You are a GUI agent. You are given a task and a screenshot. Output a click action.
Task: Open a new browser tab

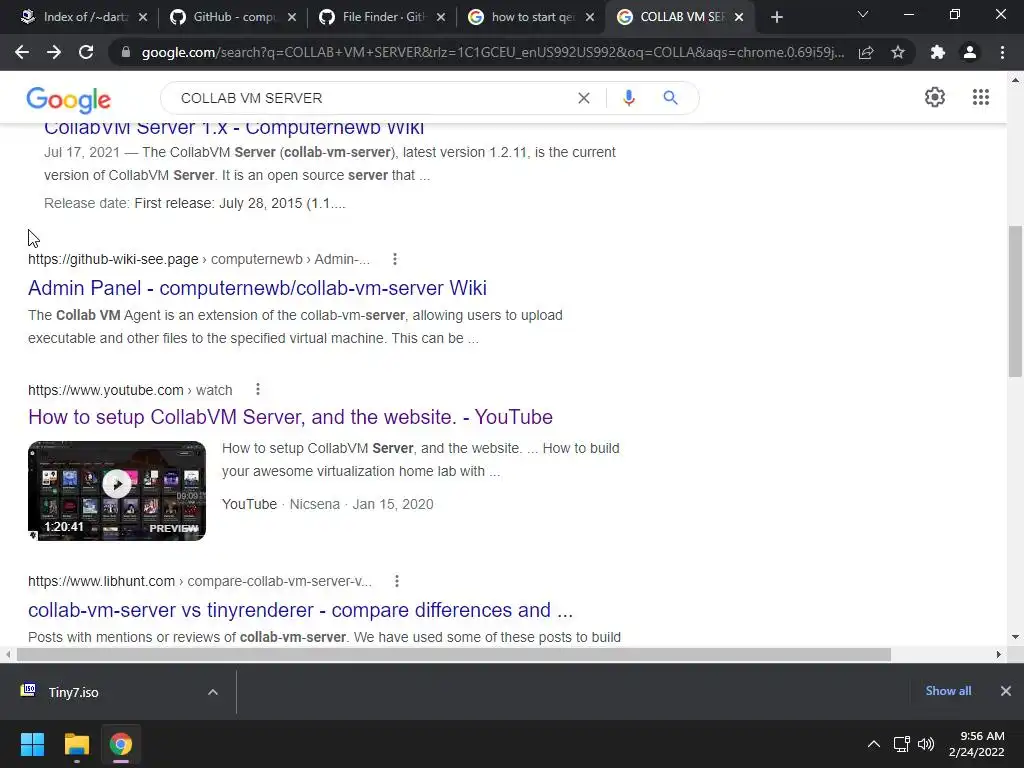tap(776, 17)
